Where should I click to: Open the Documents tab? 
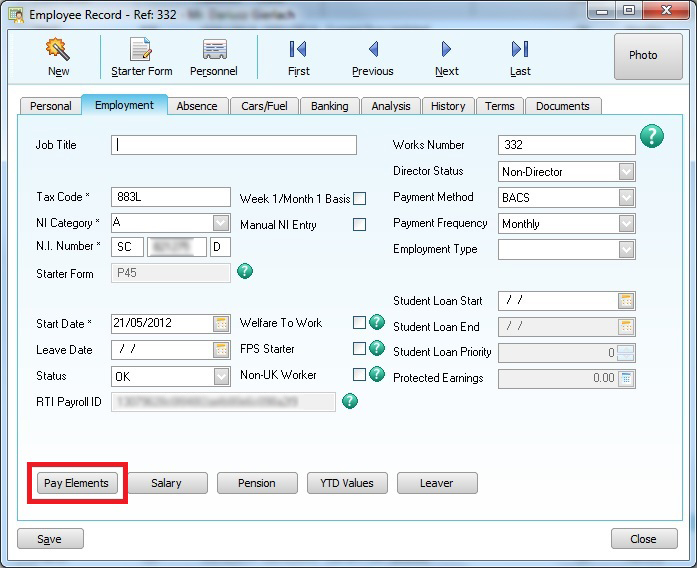(562, 106)
